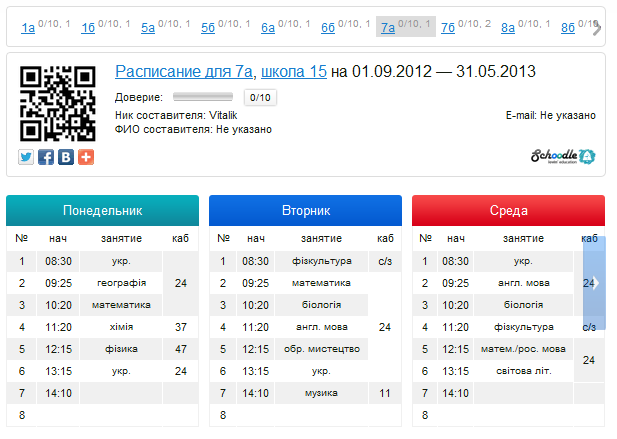Share schedule via Twitter icon

pyautogui.click(x=26, y=157)
